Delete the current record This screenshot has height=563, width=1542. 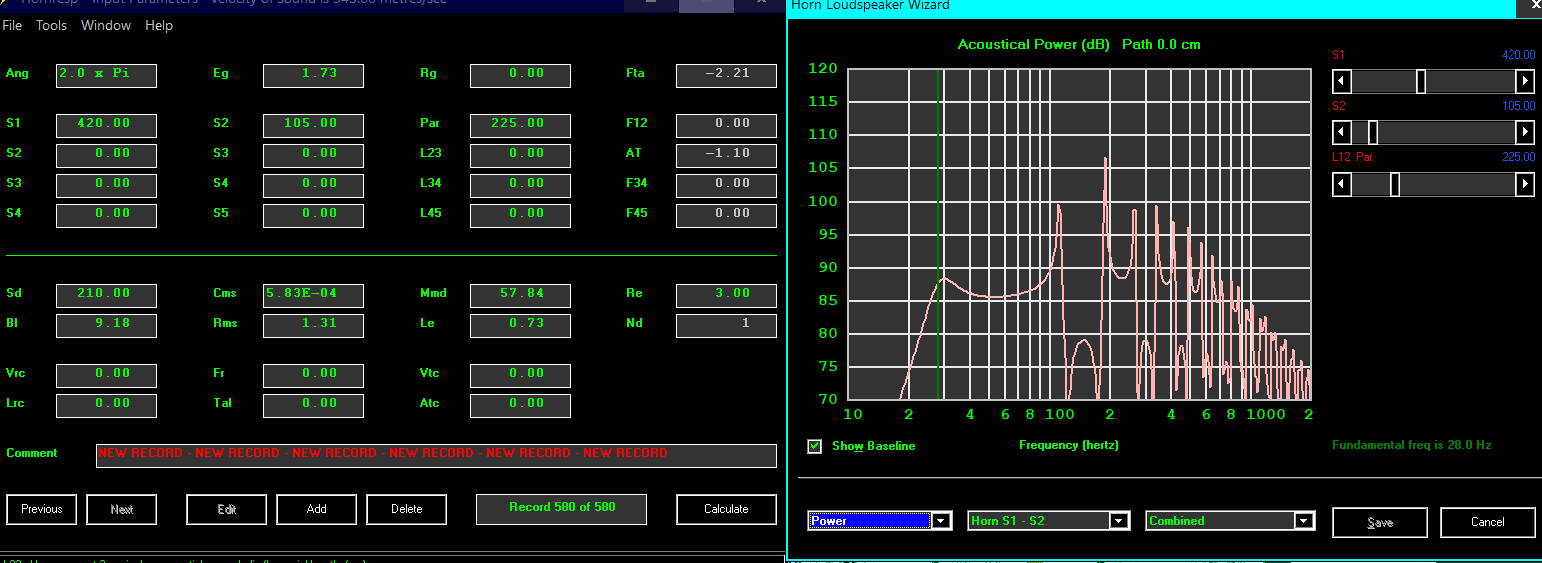coord(407,509)
